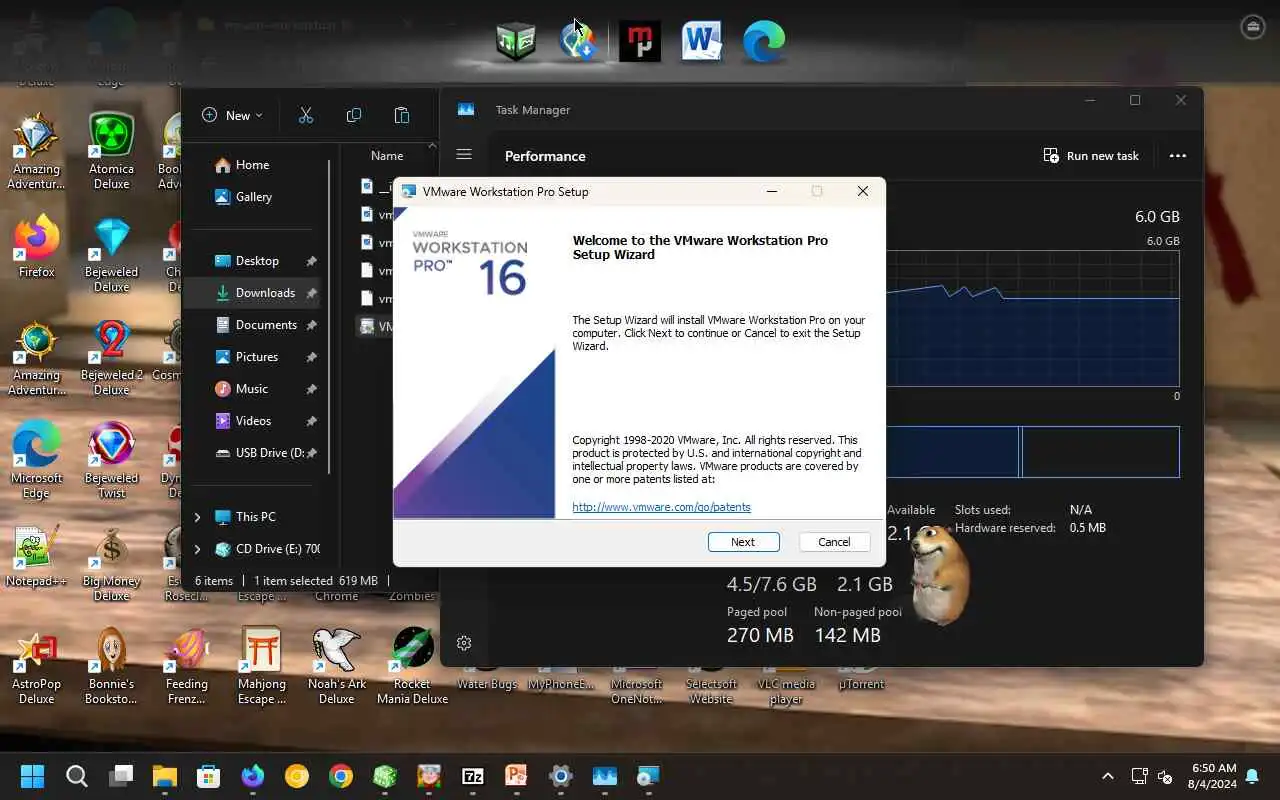The image size is (1280, 800).
Task: Click the Task Manager taskbar icon
Action: [604, 776]
